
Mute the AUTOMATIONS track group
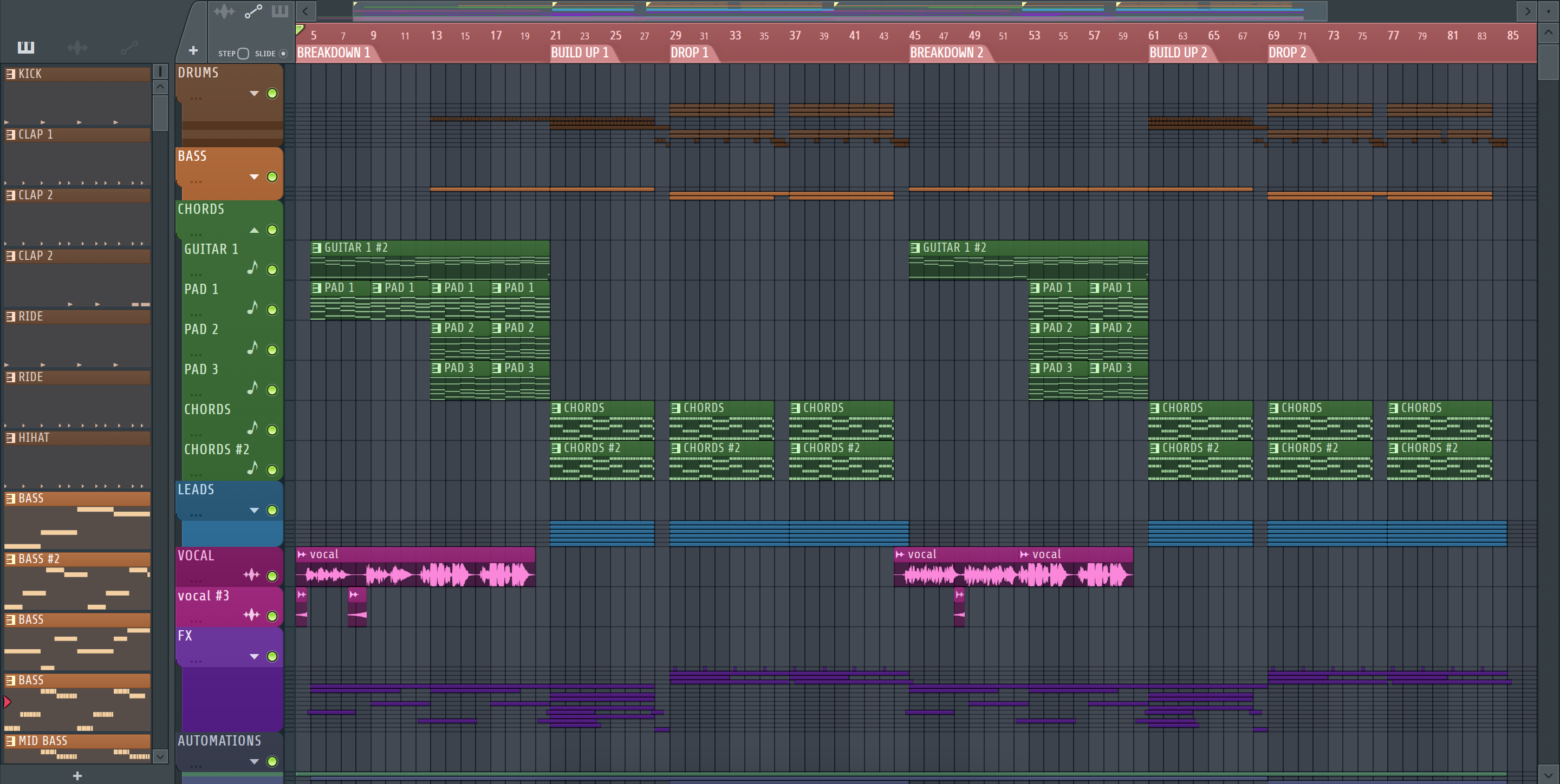272,762
